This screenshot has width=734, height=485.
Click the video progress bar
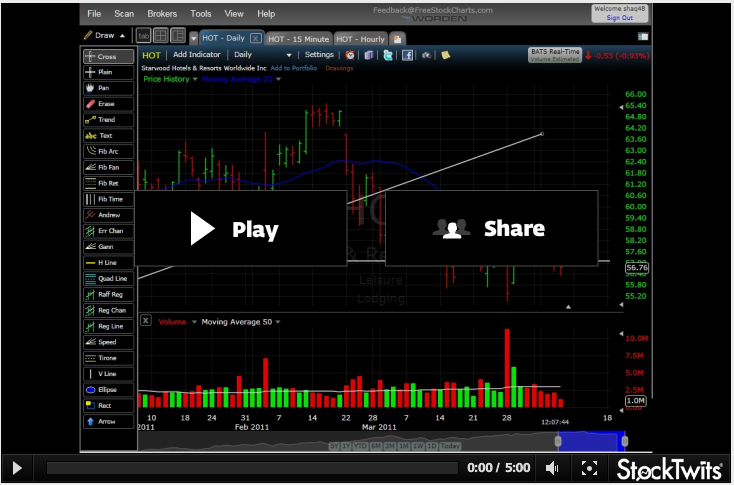[x=252, y=468]
